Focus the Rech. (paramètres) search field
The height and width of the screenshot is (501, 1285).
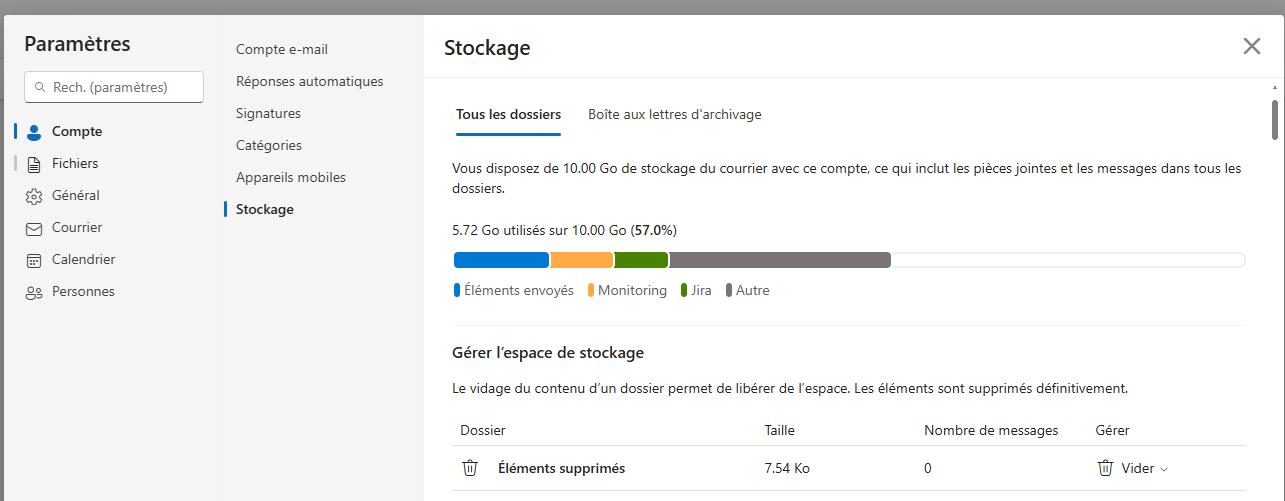[x=114, y=87]
